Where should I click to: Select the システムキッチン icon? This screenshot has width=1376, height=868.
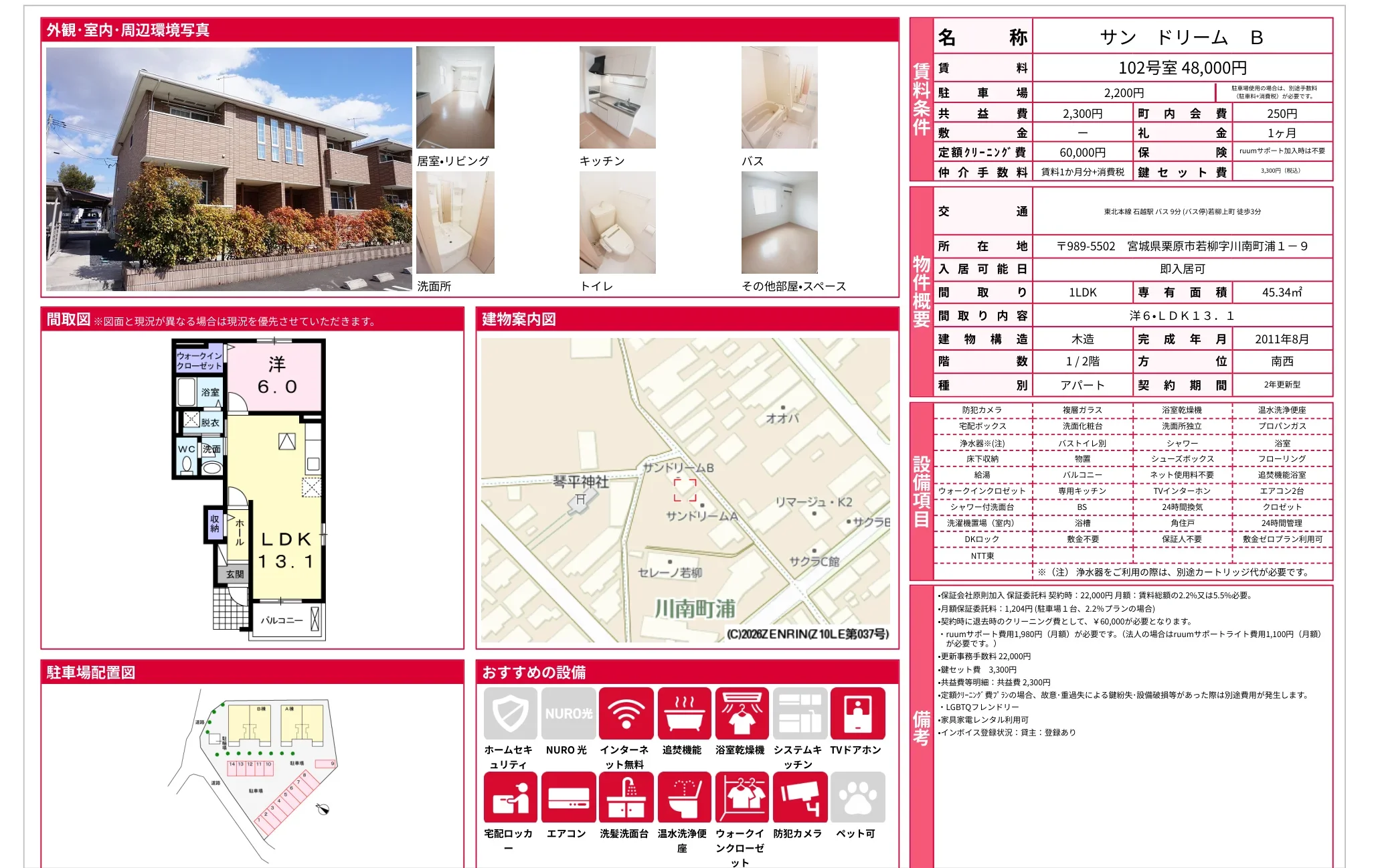(x=800, y=713)
